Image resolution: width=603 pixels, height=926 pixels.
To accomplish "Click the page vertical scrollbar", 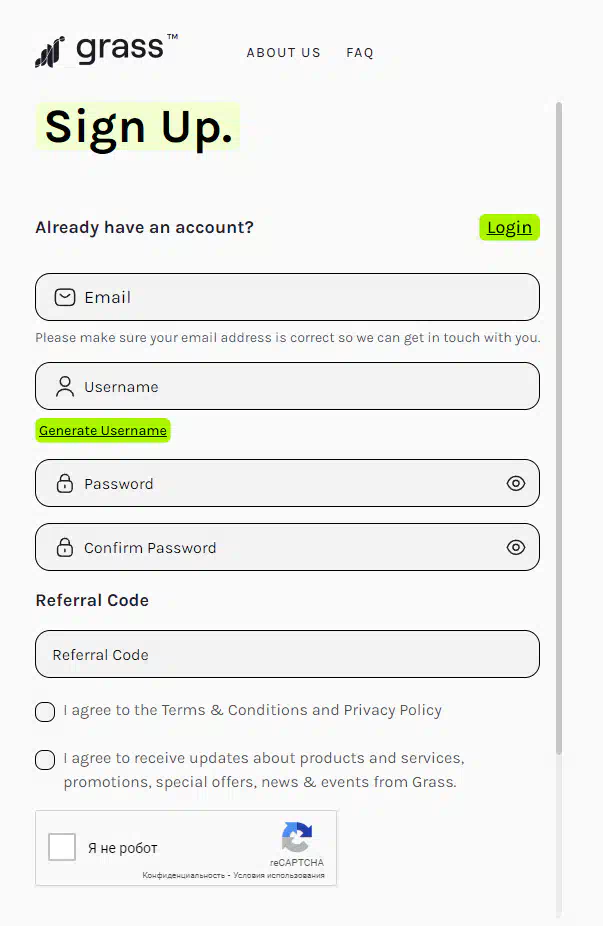I will [559, 428].
